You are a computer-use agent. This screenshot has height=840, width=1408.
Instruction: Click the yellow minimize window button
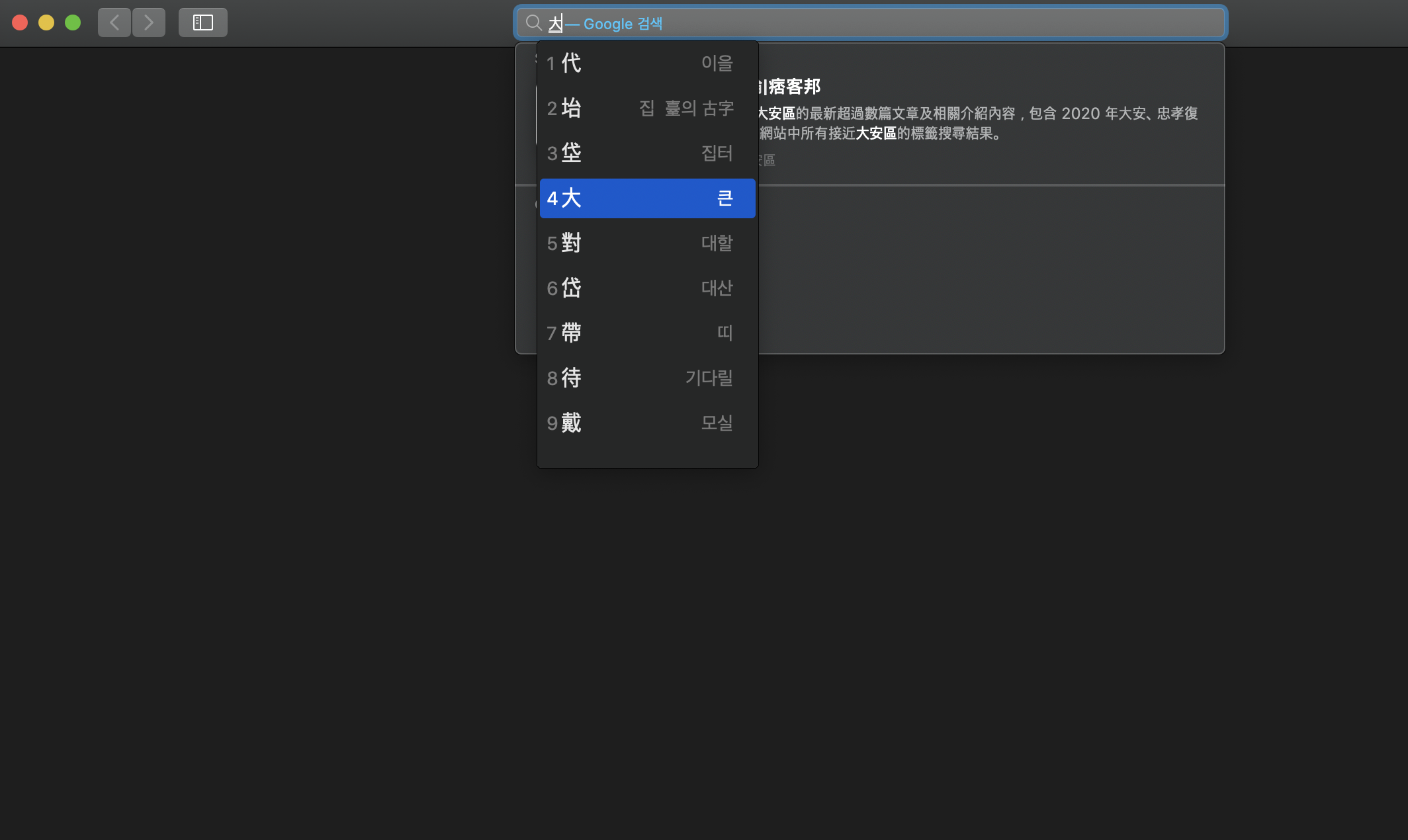coord(46,22)
